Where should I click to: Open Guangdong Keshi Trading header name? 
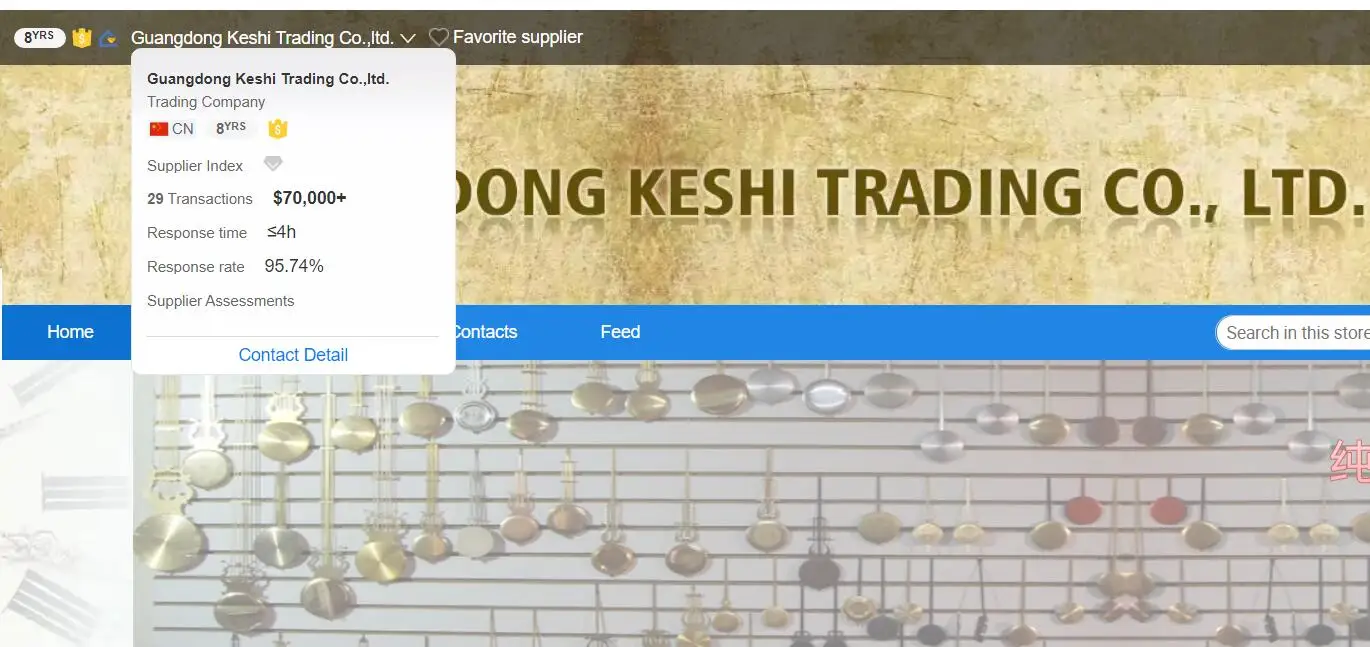(x=262, y=38)
